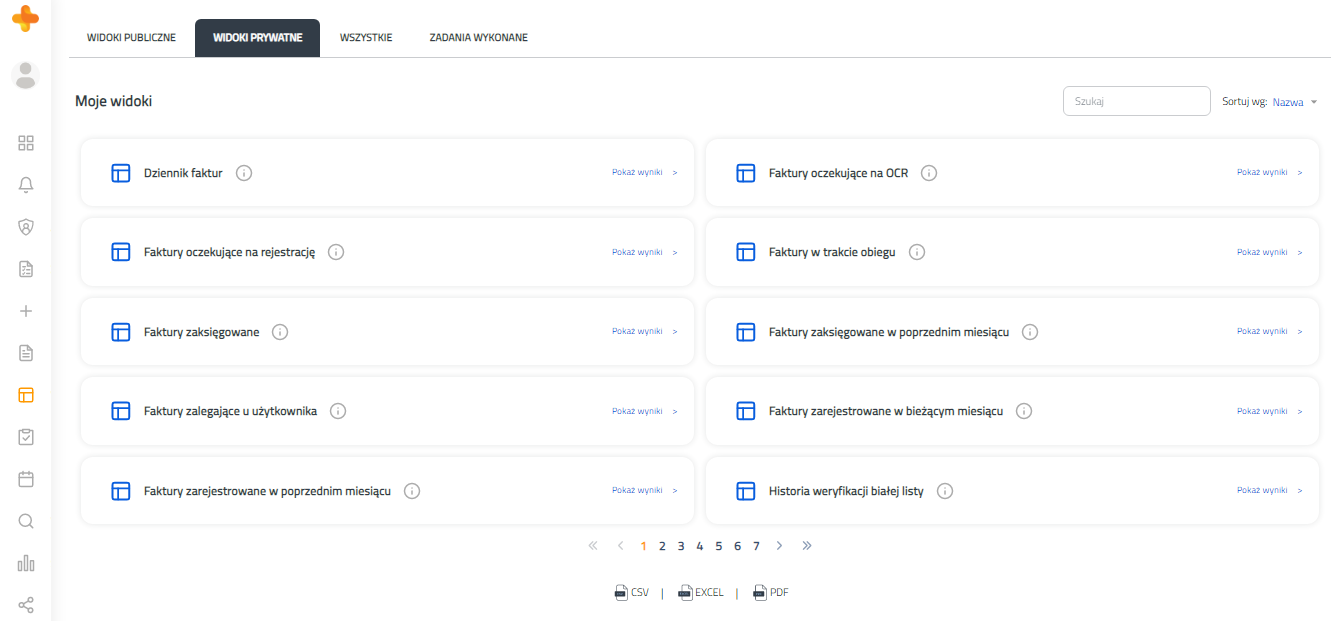Go to previous page arrow
This screenshot has height=621, width=1336.
(x=620, y=546)
